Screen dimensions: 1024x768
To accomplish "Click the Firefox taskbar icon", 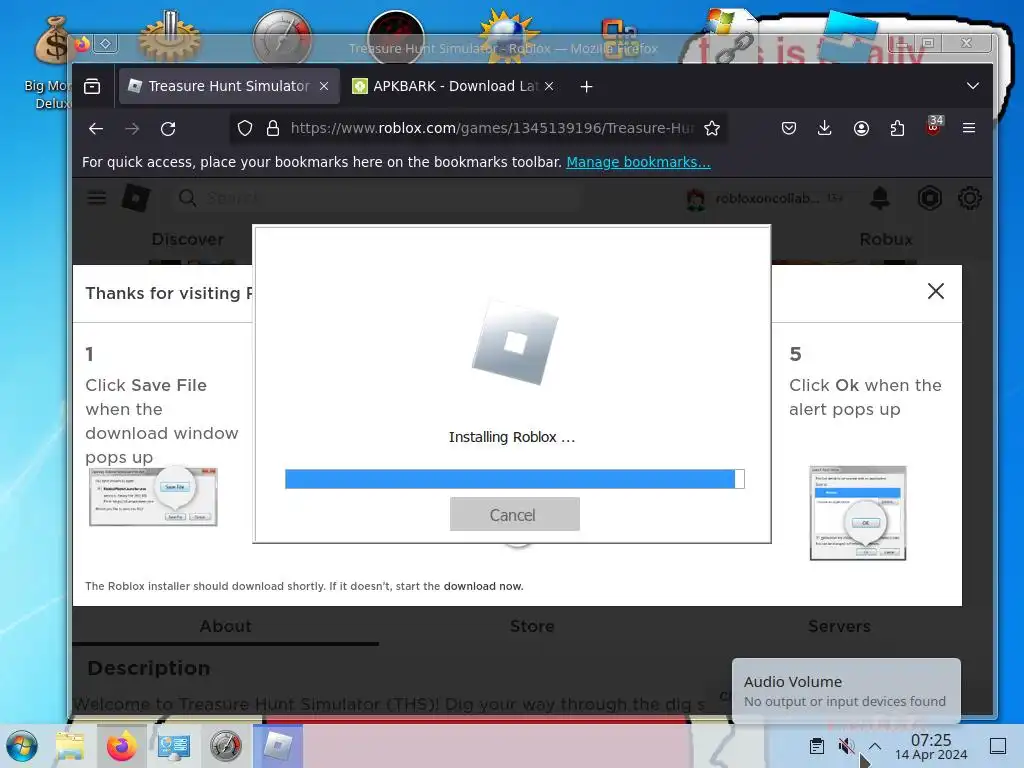I will tap(121, 746).
